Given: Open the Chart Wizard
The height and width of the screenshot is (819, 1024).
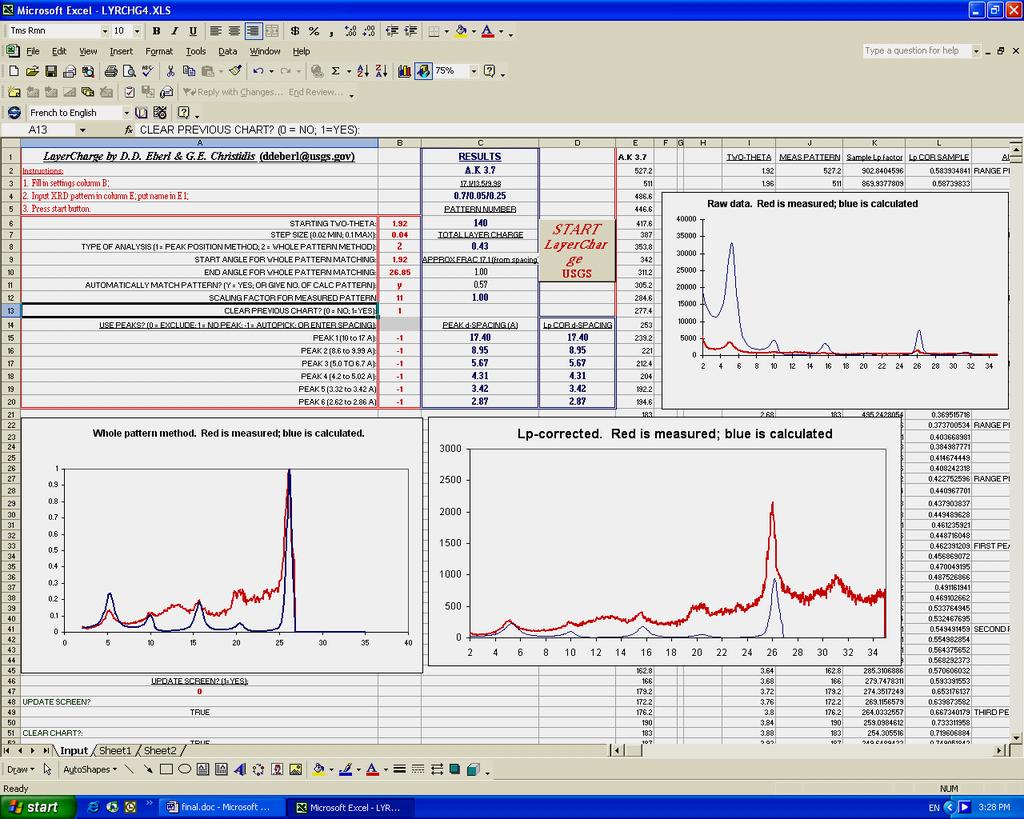Looking at the screenshot, I should pos(404,71).
